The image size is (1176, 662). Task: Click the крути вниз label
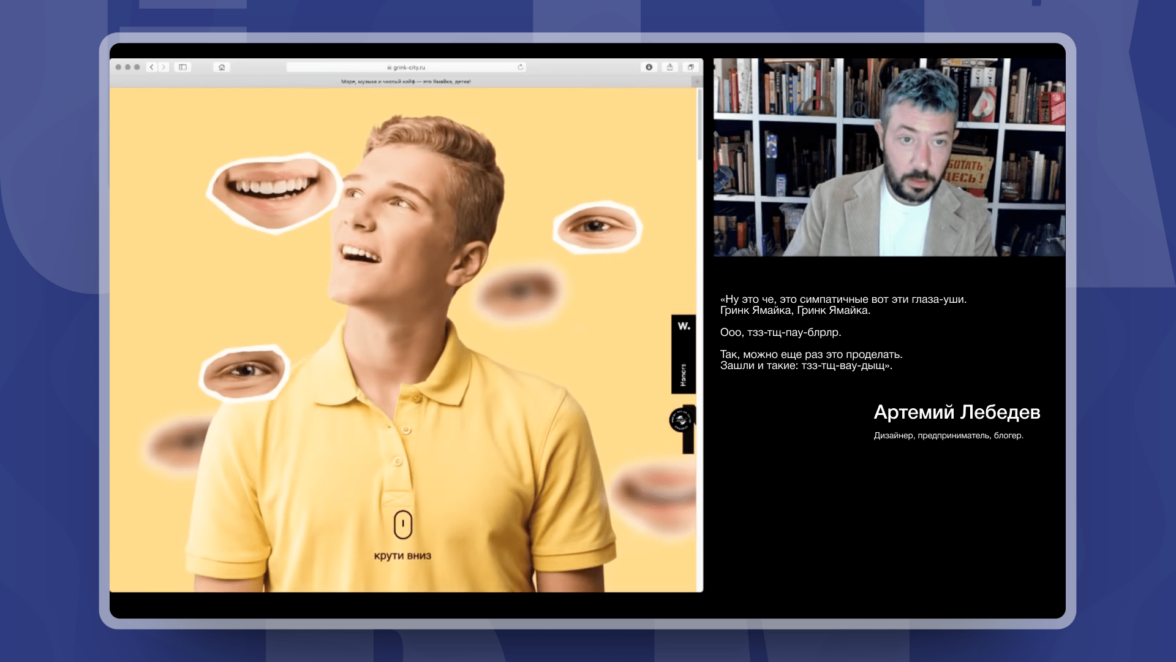pos(403,556)
